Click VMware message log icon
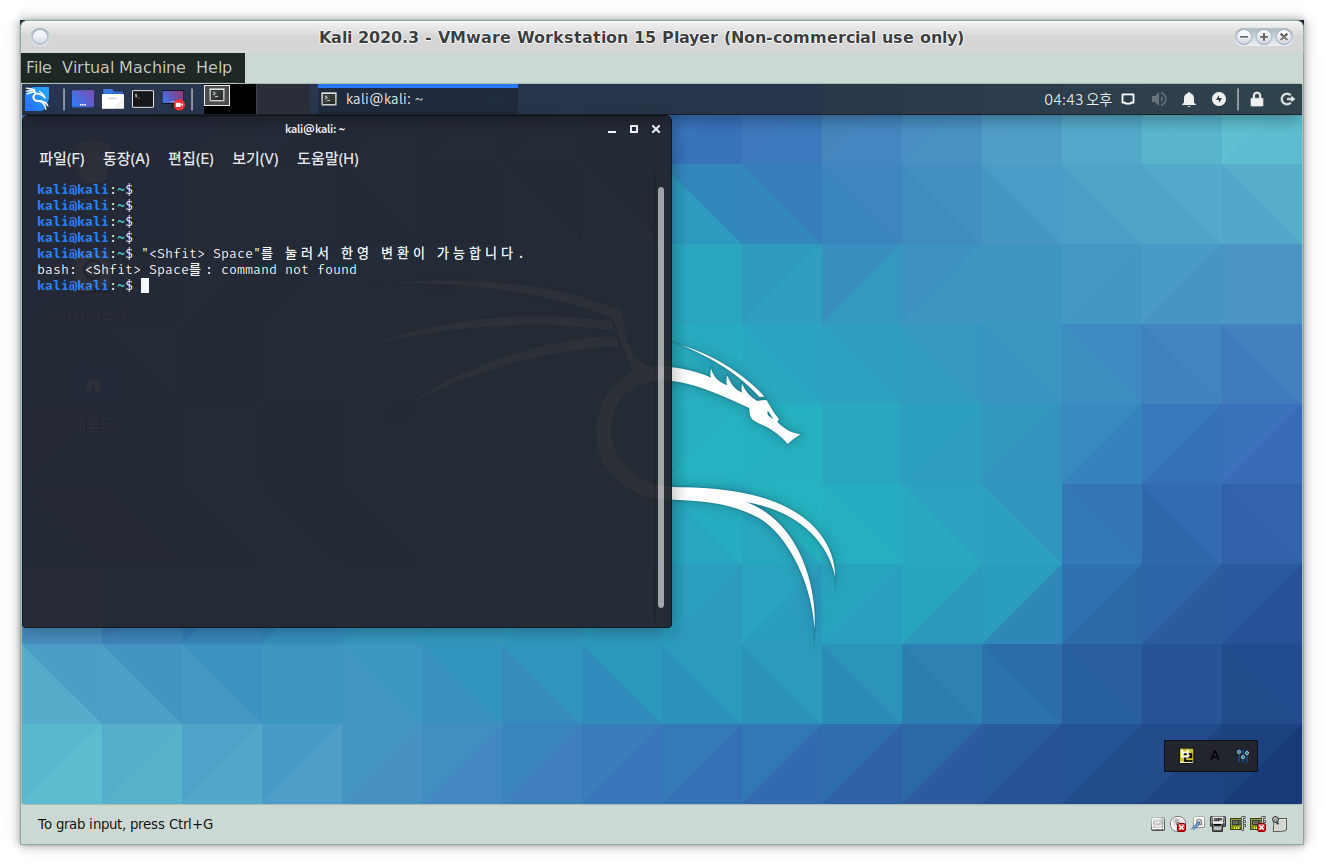1324x865 pixels. (x=1278, y=825)
